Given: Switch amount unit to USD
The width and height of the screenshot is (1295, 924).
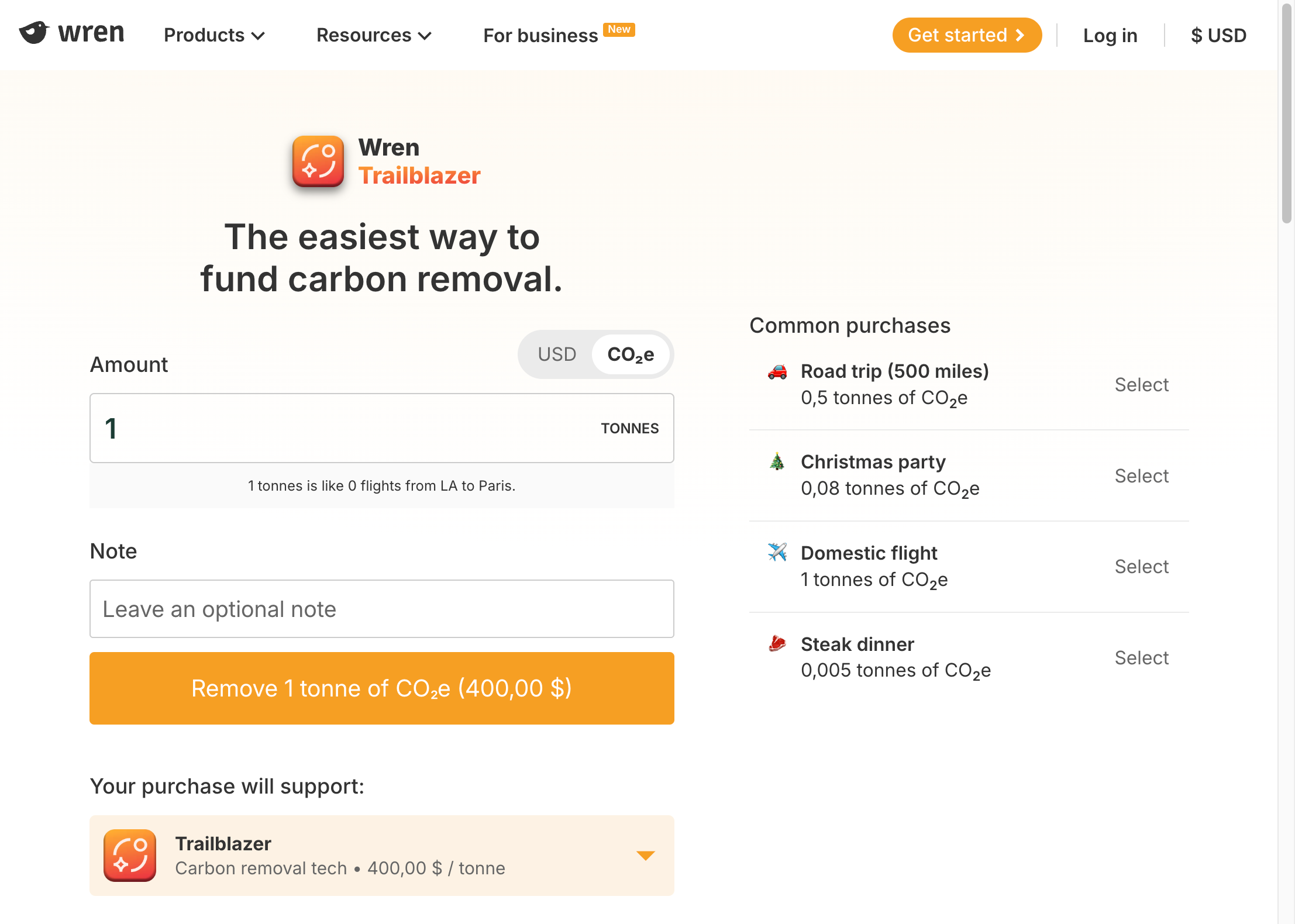Looking at the screenshot, I should click(557, 354).
